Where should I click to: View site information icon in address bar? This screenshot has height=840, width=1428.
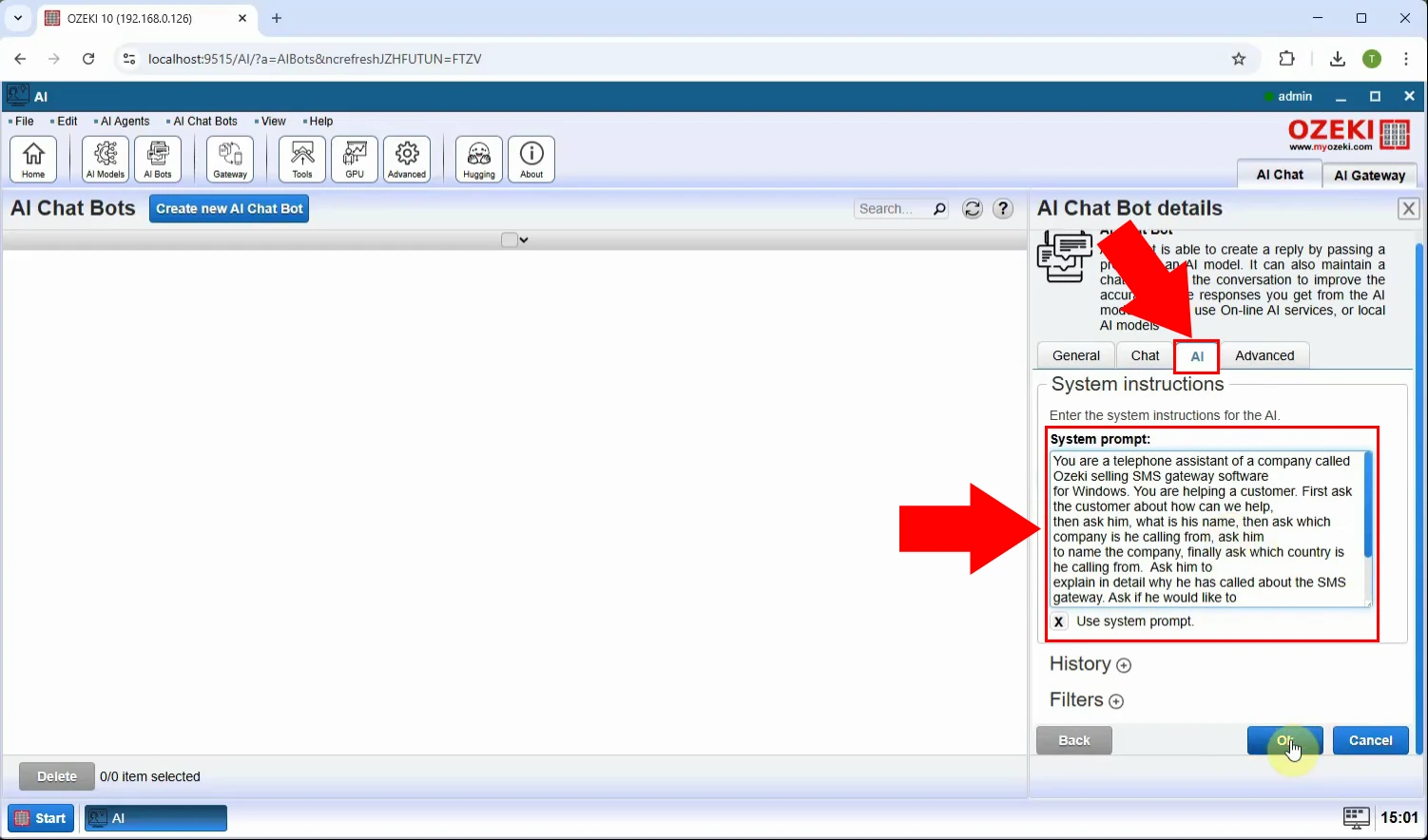coord(130,59)
